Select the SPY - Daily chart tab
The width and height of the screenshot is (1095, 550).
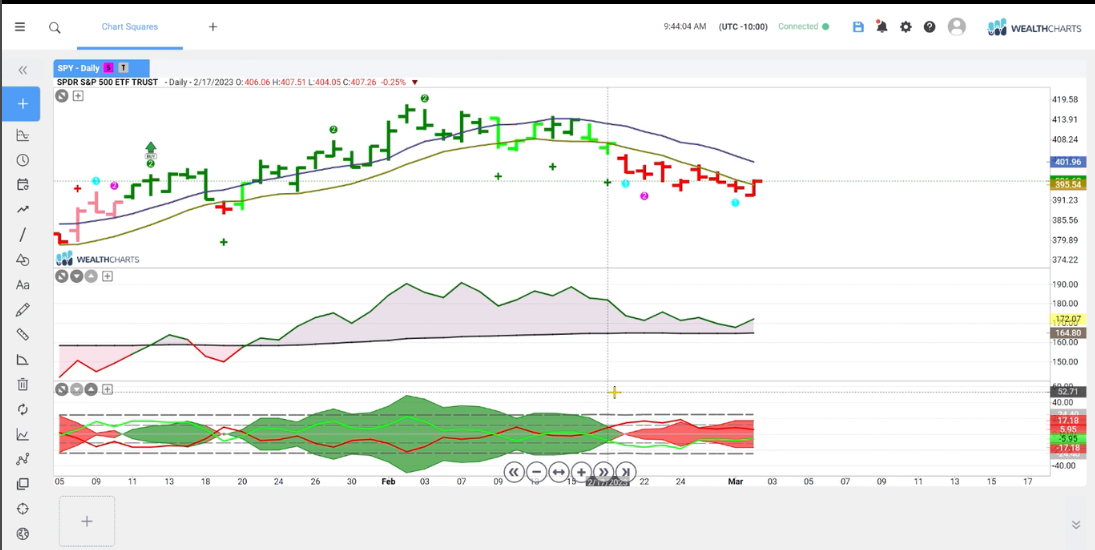101,68
